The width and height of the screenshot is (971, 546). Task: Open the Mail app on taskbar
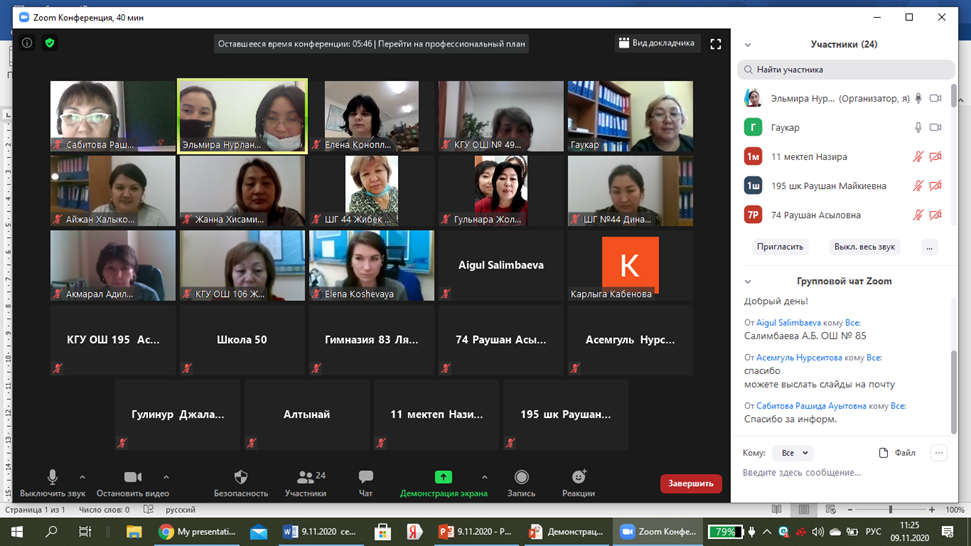click(x=259, y=532)
